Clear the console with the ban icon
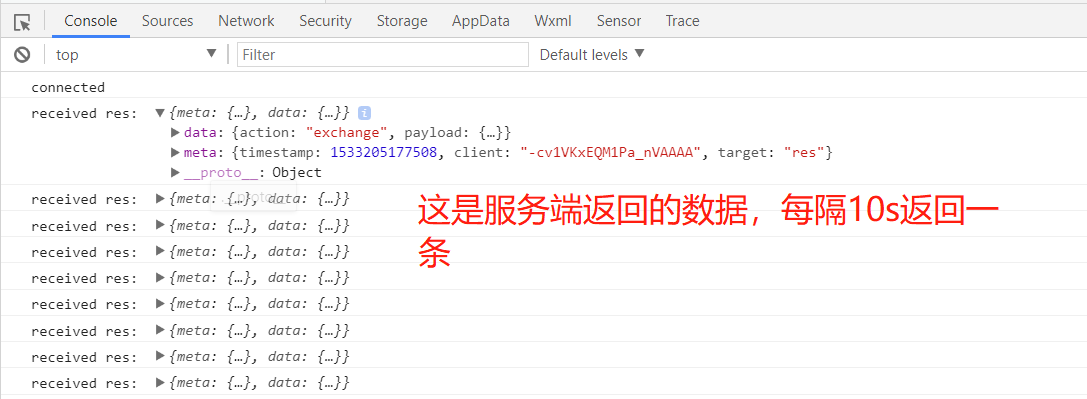 (22, 55)
